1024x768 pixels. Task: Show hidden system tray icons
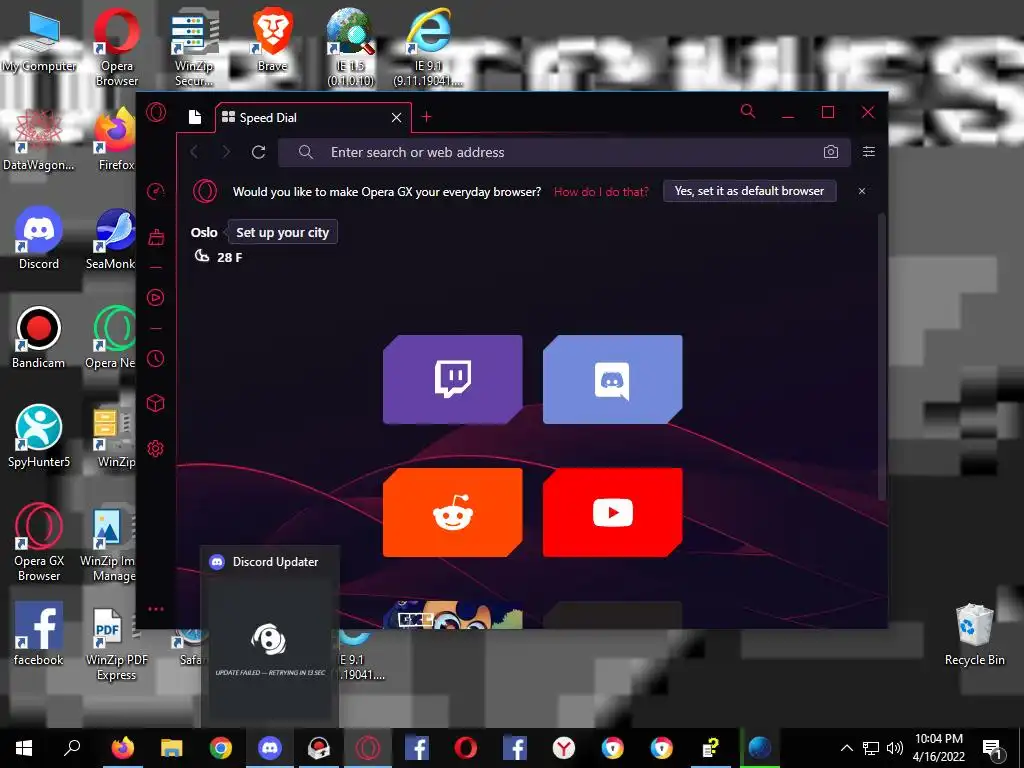pos(846,748)
